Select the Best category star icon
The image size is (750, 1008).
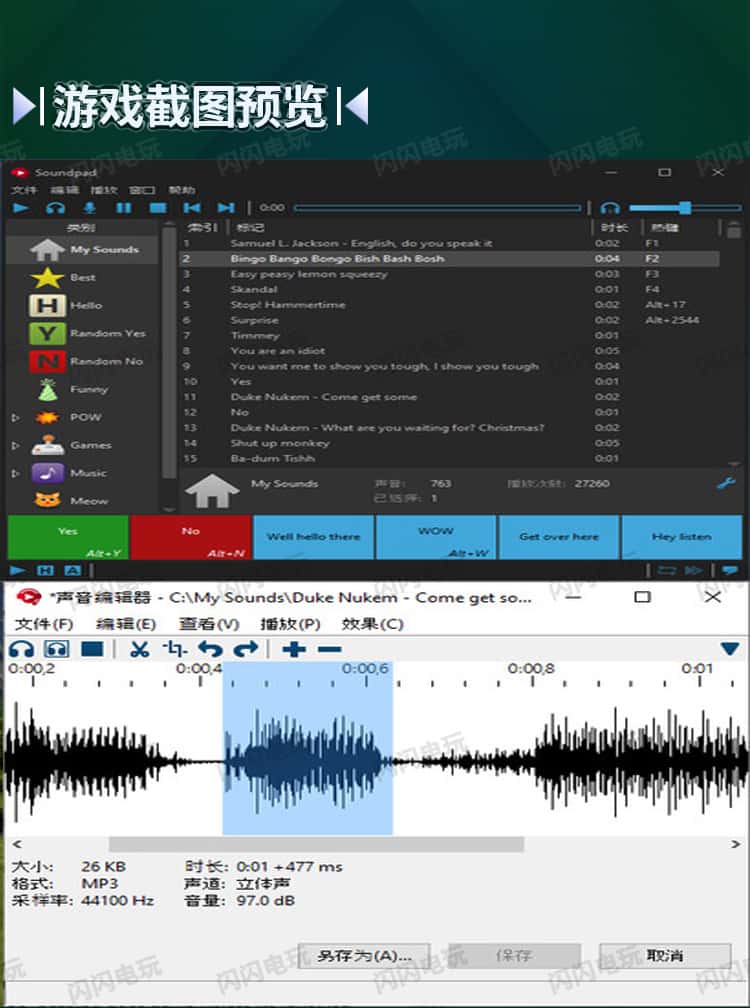click(47, 278)
